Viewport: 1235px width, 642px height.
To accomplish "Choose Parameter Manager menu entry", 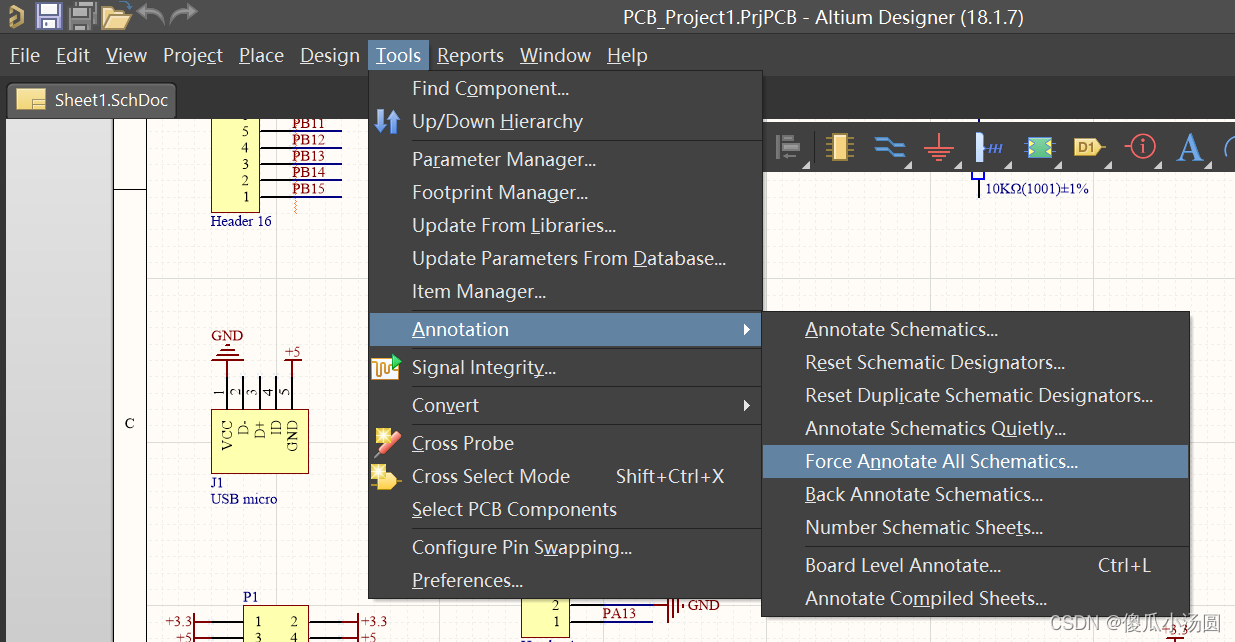I will (565, 159).
